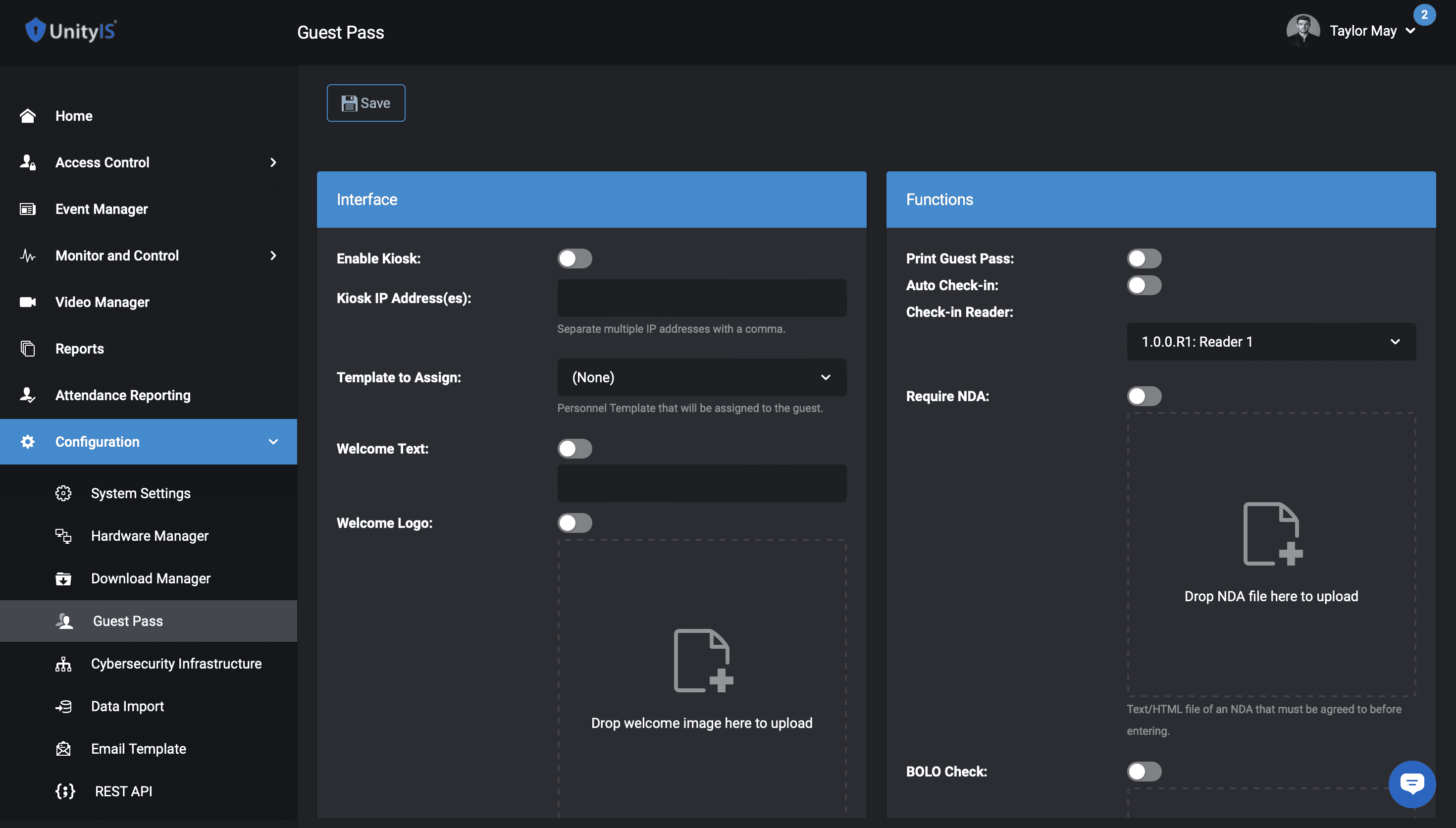Select System Settings under Configuration

tap(141, 493)
